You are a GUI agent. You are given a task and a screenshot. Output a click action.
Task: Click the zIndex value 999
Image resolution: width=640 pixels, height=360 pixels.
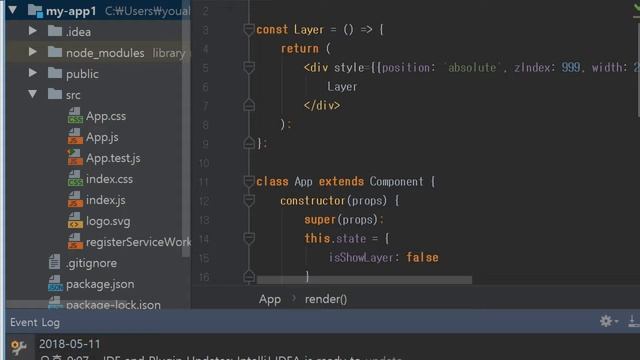(571, 67)
